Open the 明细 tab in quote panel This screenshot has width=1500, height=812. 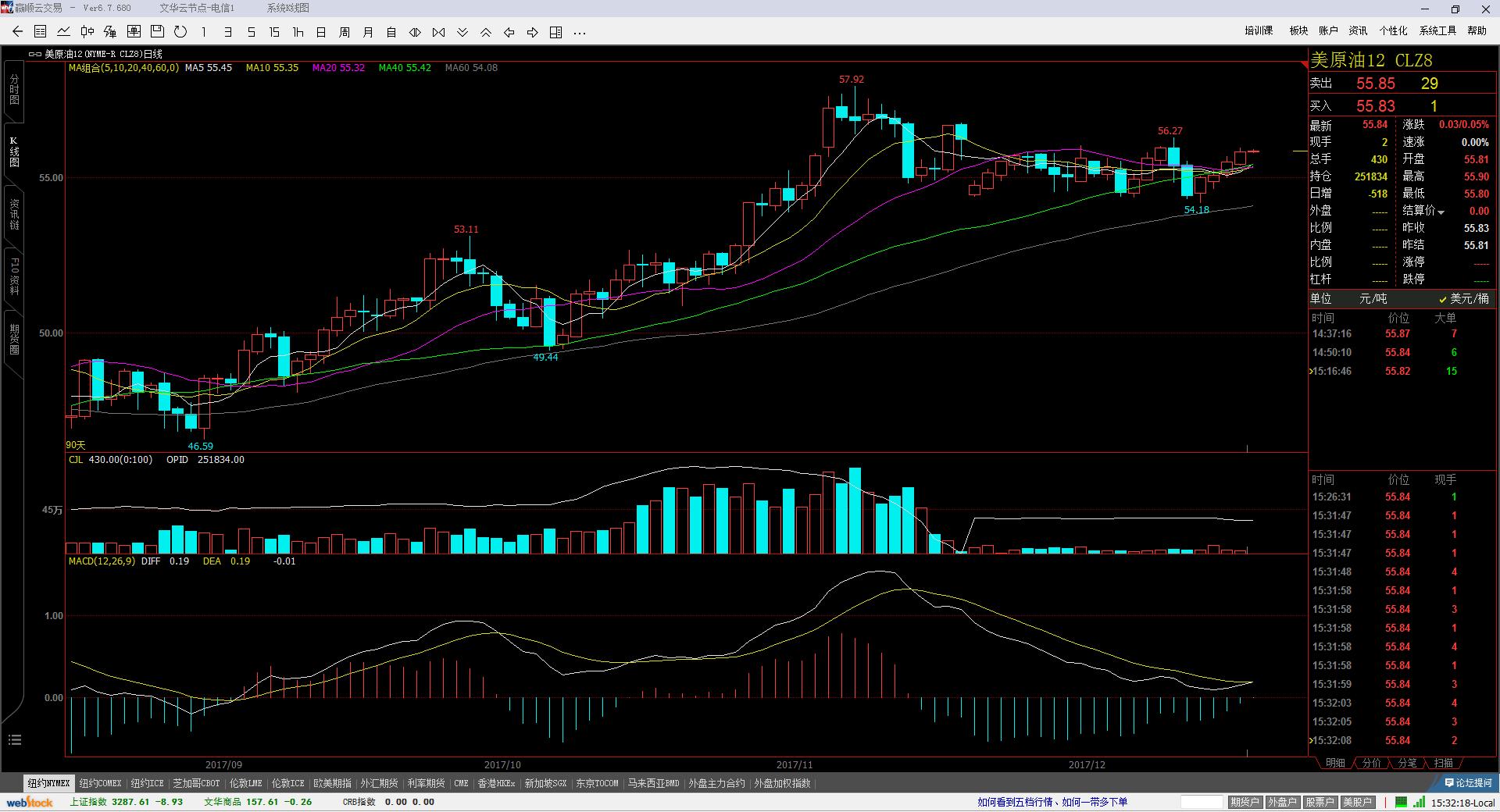pyautogui.click(x=1335, y=763)
